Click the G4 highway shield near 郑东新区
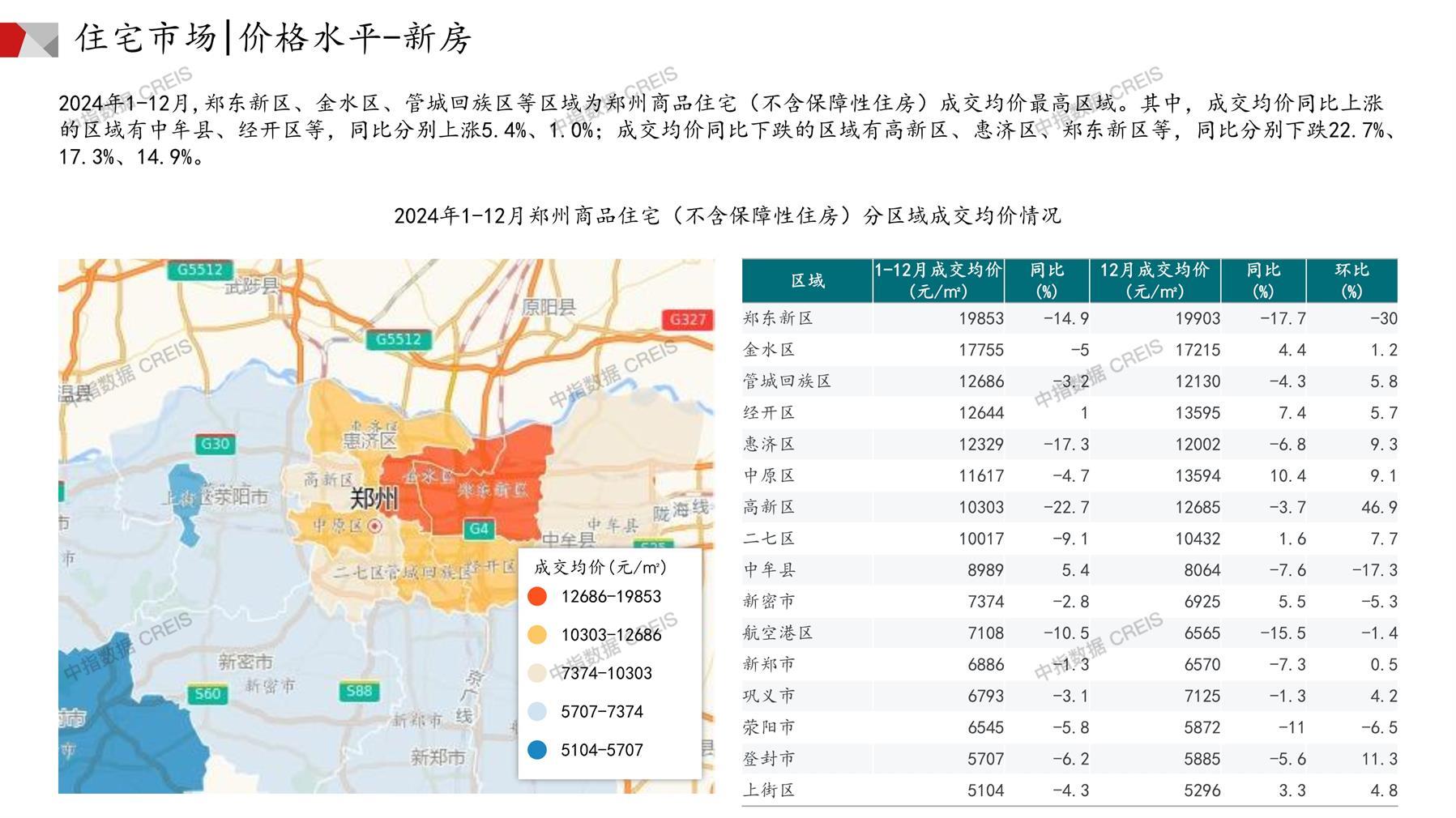Screen dimensions: 1456x818 pos(479,529)
